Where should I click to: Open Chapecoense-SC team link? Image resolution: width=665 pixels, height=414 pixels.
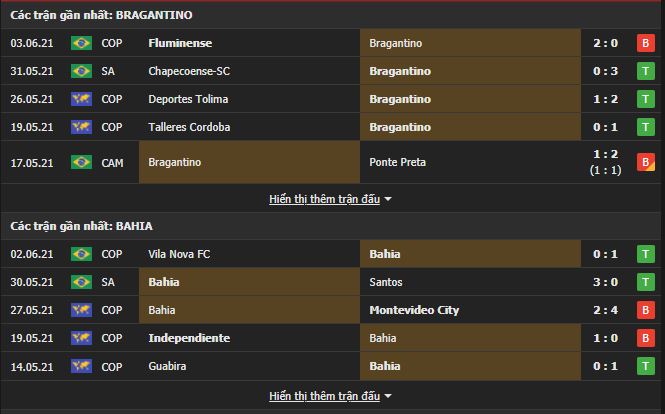[x=187, y=71]
